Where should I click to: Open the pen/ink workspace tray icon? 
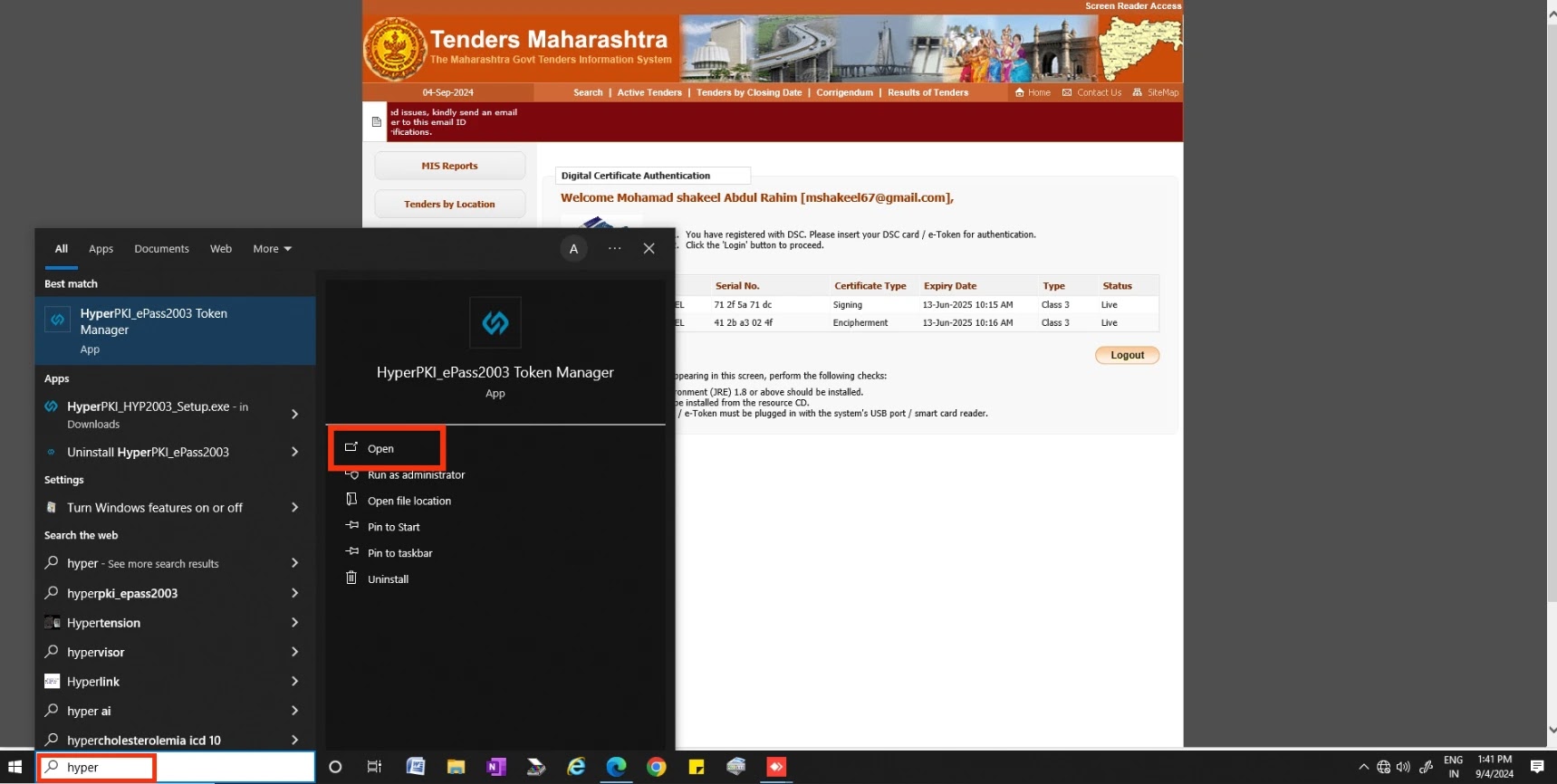pyautogui.click(x=1426, y=767)
